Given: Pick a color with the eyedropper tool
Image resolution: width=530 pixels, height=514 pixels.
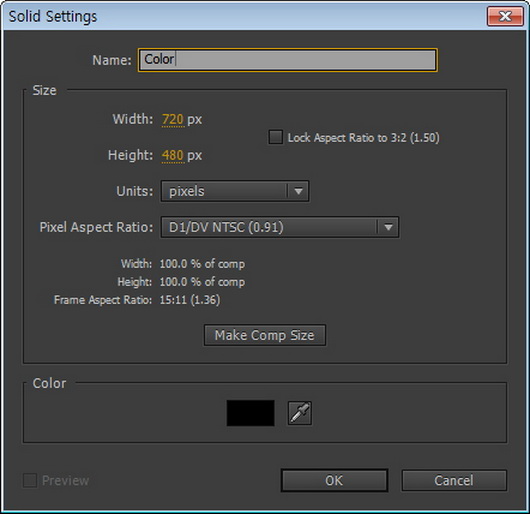Looking at the screenshot, I should point(299,413).
